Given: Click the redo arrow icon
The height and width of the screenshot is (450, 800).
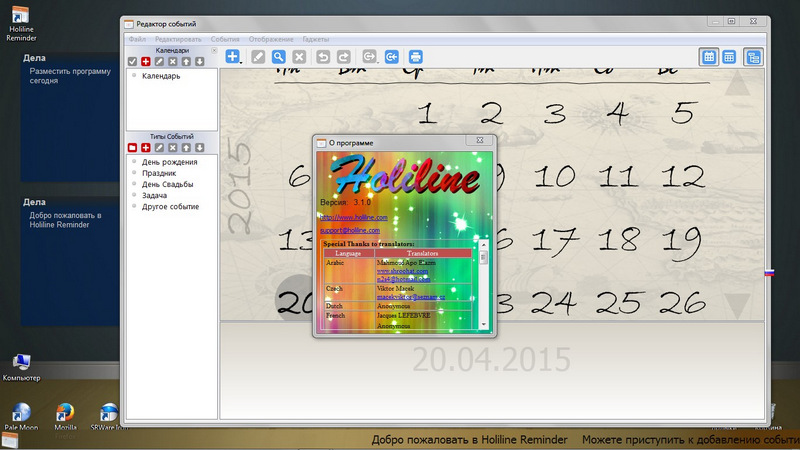Looking at the screenshot, I should point(343,57).
